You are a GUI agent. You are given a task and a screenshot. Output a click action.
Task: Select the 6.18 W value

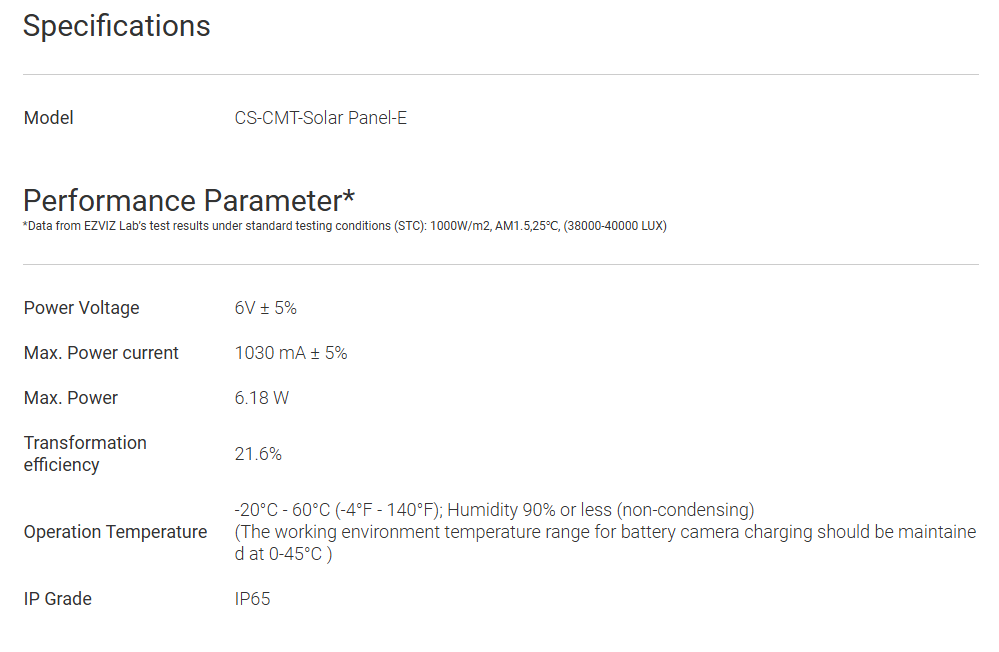(261, 398)
